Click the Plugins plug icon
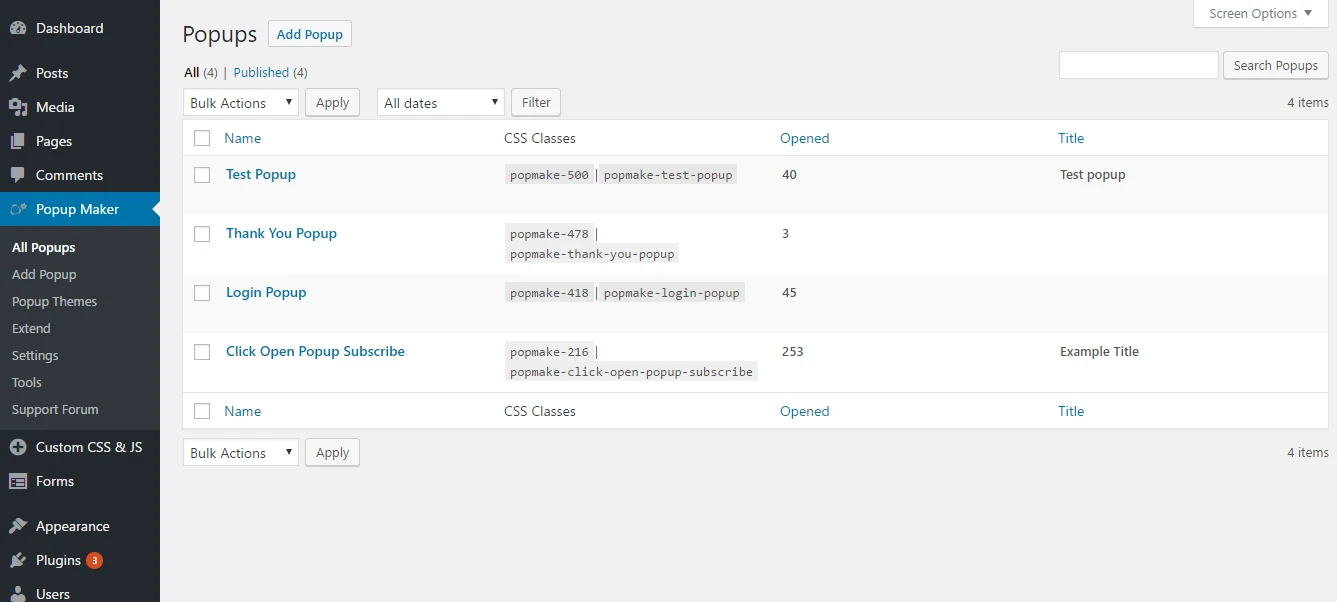Viewport: 1337px width, 602px height. [18, 560]
